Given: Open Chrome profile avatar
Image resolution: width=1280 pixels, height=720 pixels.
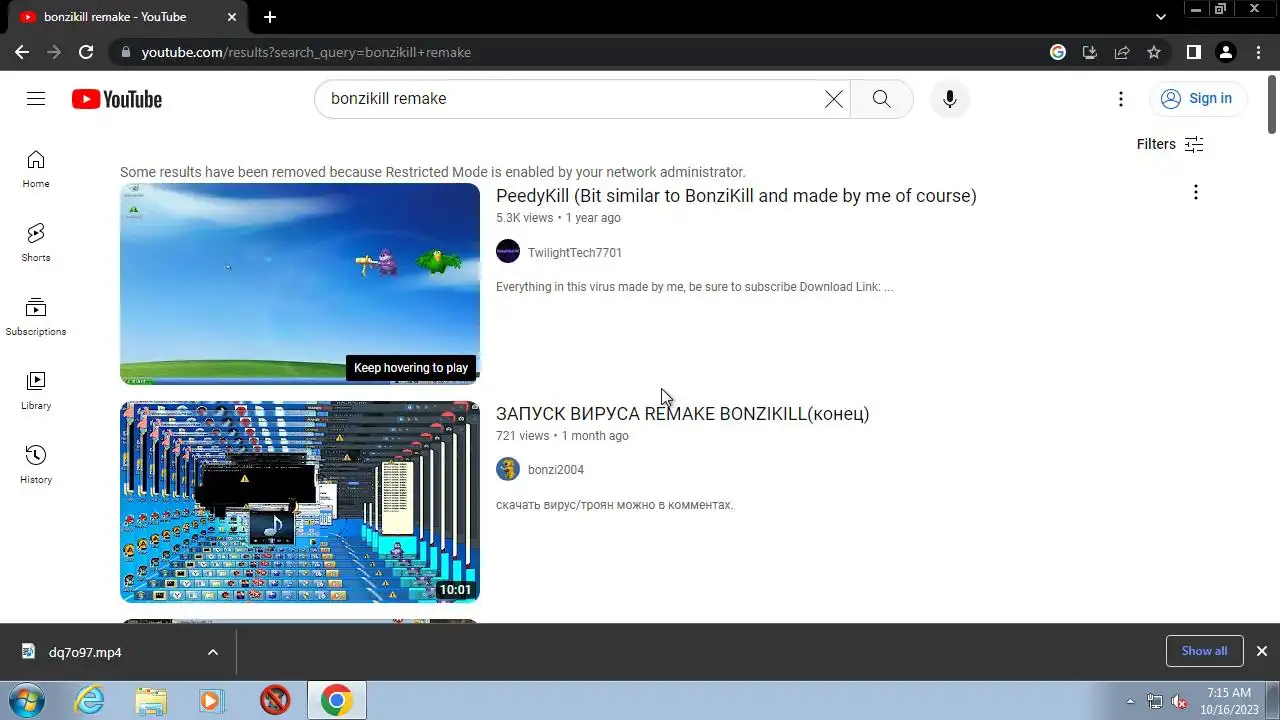Looking at the screenshot, I should coord(1225,52).
